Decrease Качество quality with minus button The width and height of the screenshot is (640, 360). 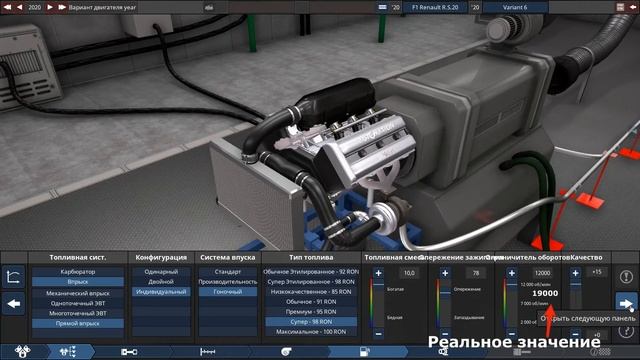576,333
